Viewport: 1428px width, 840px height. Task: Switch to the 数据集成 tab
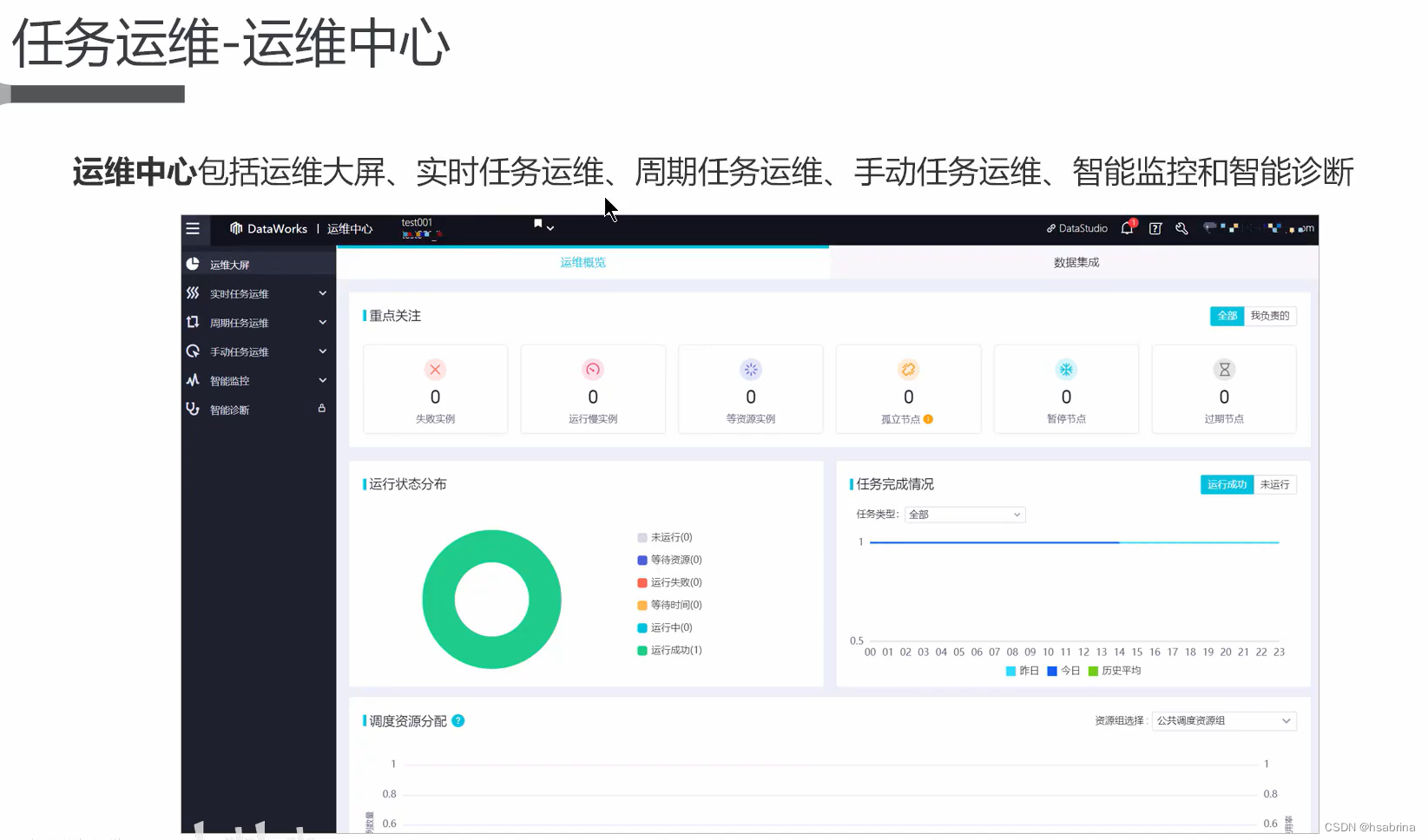[x=1075, y=262]
